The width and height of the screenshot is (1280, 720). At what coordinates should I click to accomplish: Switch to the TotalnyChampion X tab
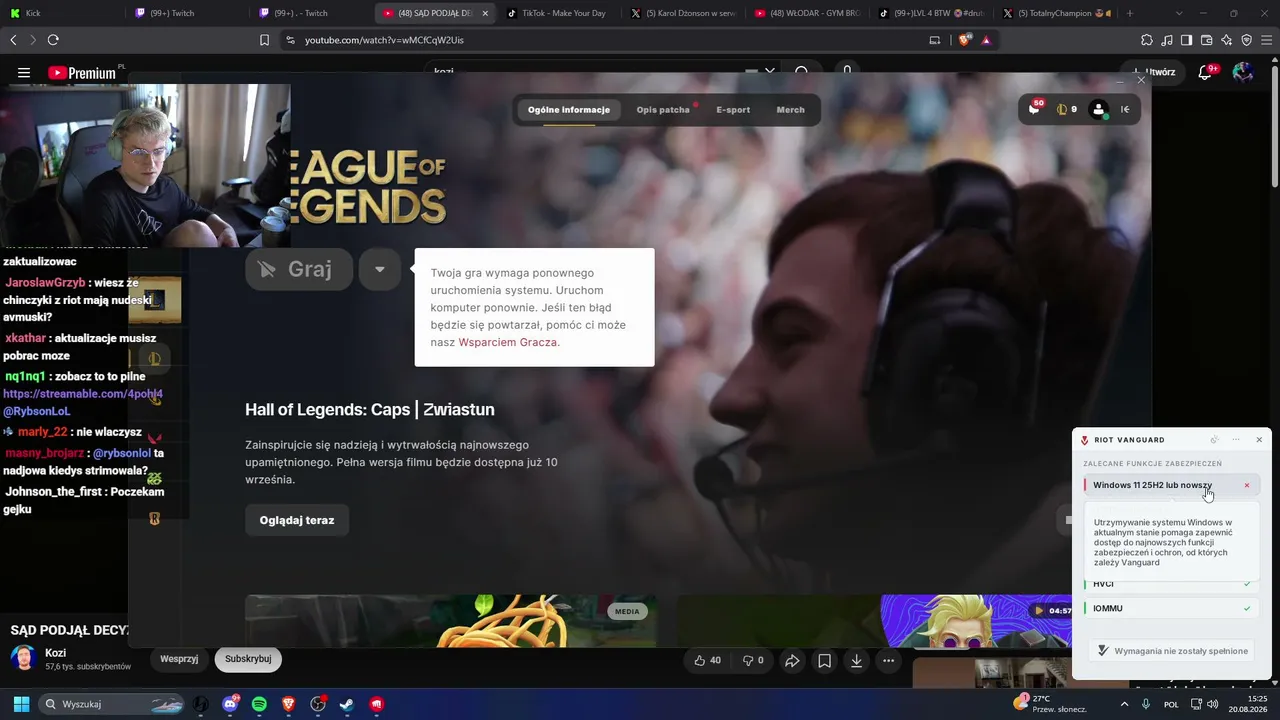(1056, 13)
